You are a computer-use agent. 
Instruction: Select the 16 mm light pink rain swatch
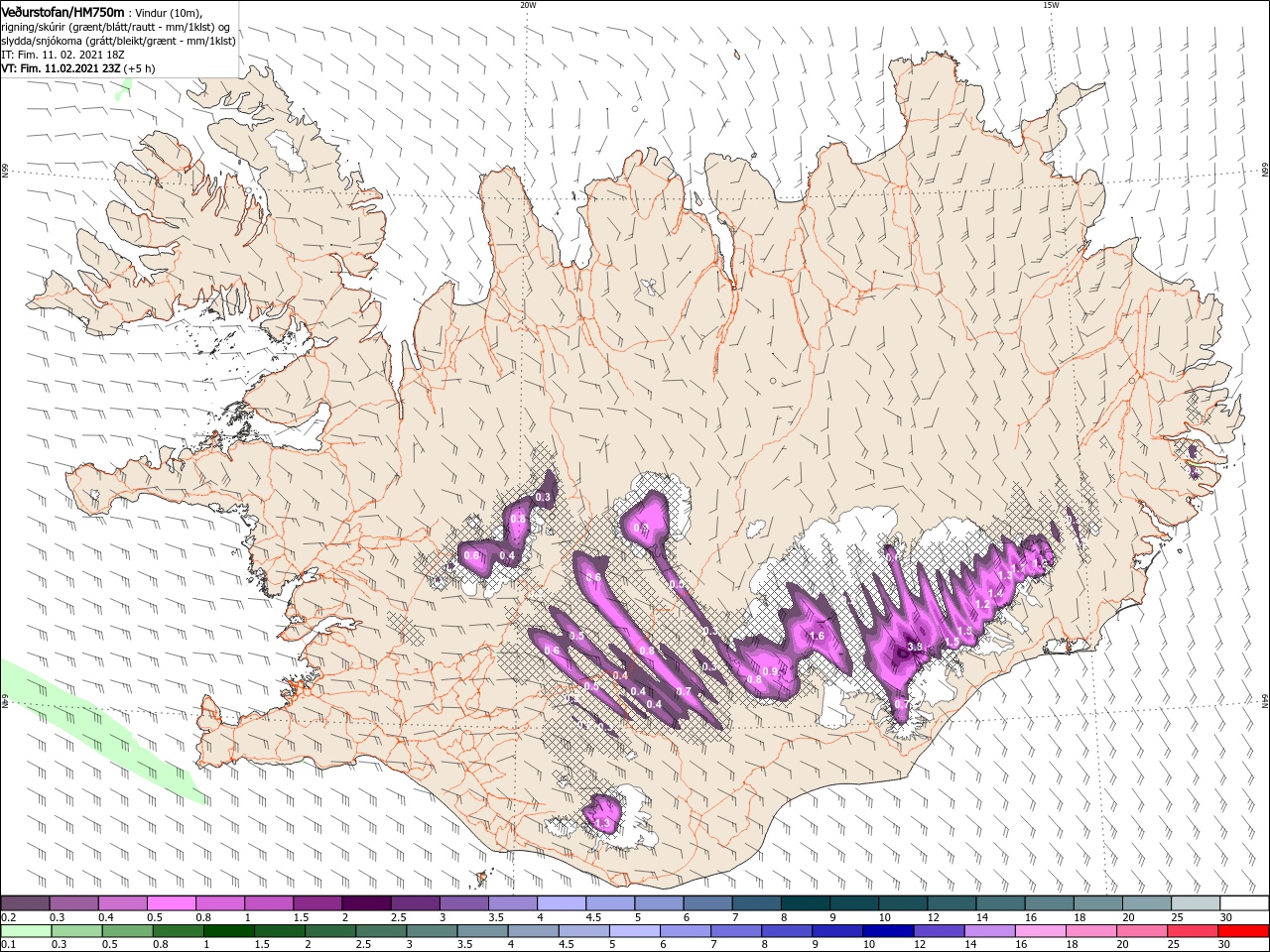pyautogui.click(x=1042, y=931)
